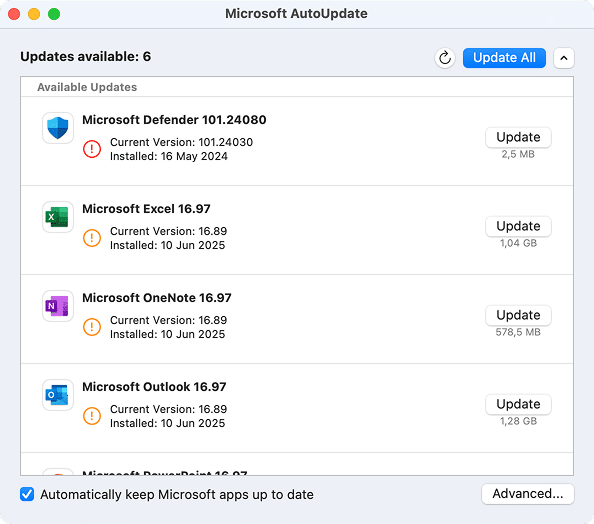Click the orange warning icon for OneNote
594x524 pixels.
pyautogui.click(x=92, y=327)
